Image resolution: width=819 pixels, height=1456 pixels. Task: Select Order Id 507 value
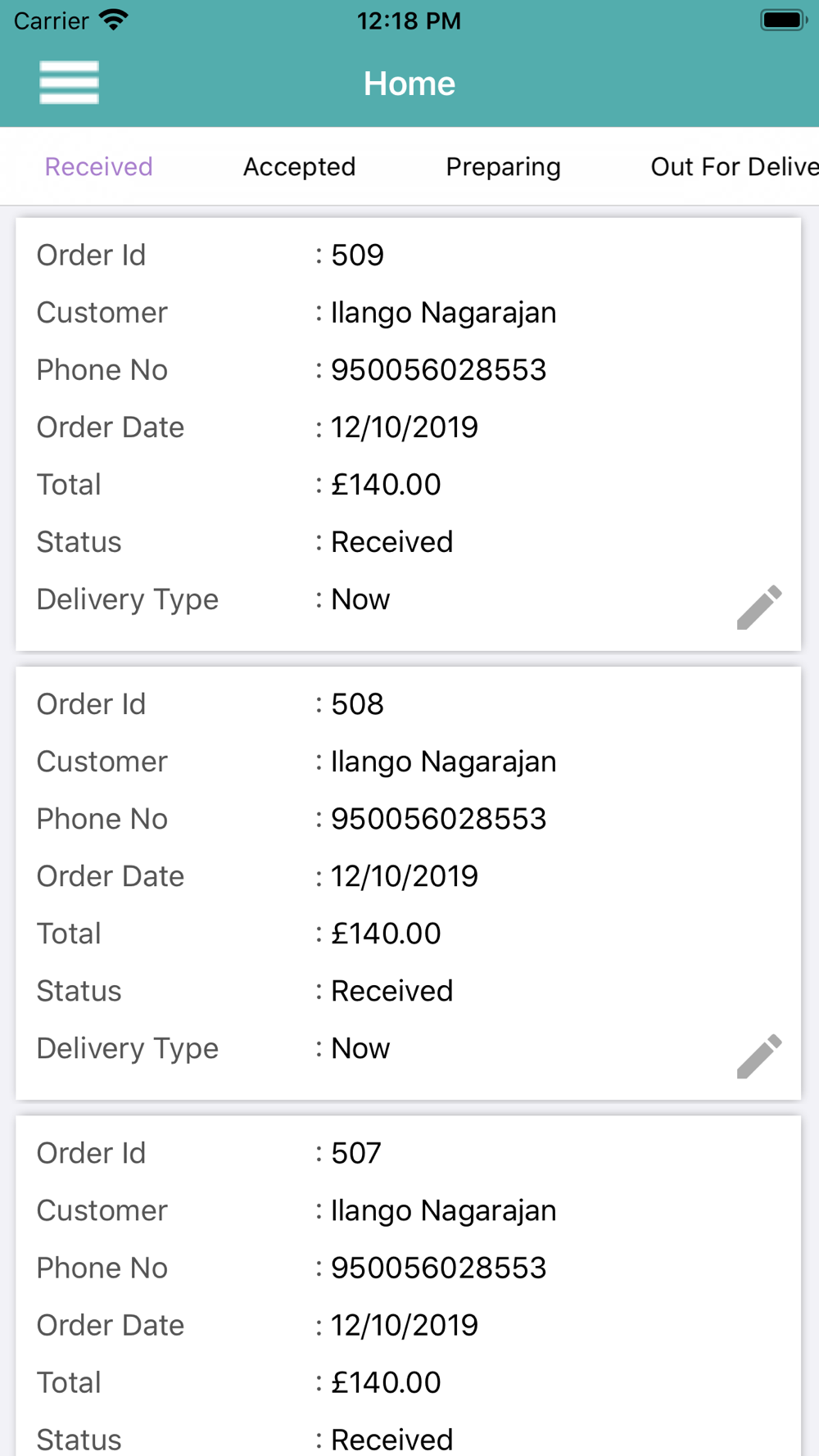(x=356, y=1153)
